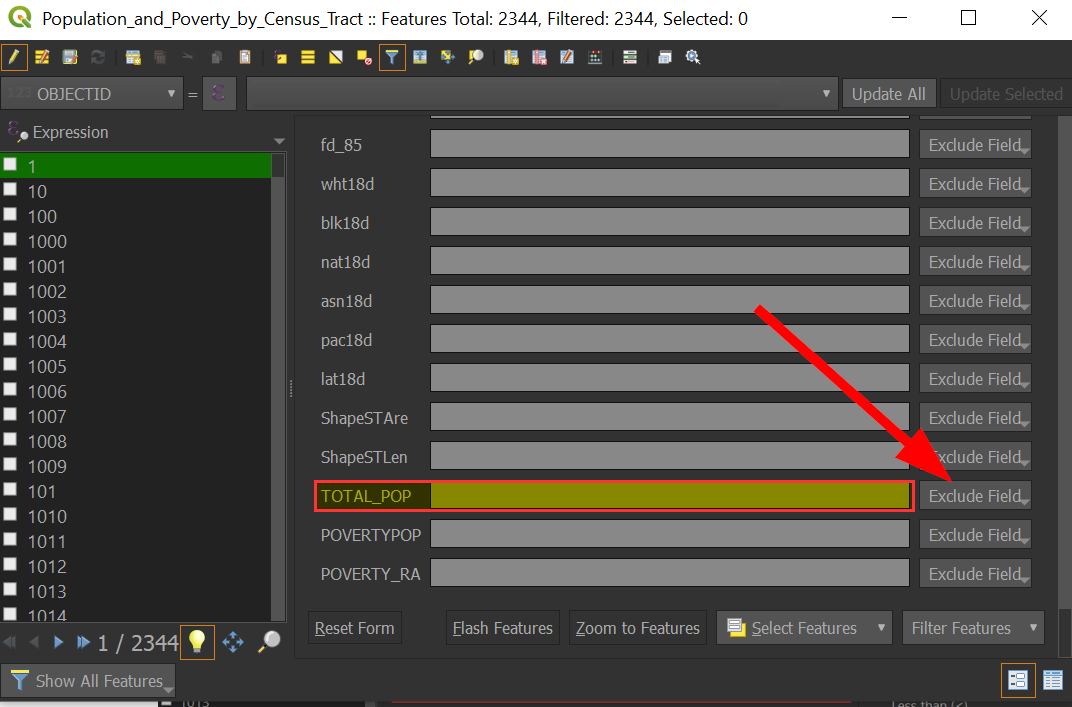
Task: Open select features by expression icon
Action: point(280,57)
